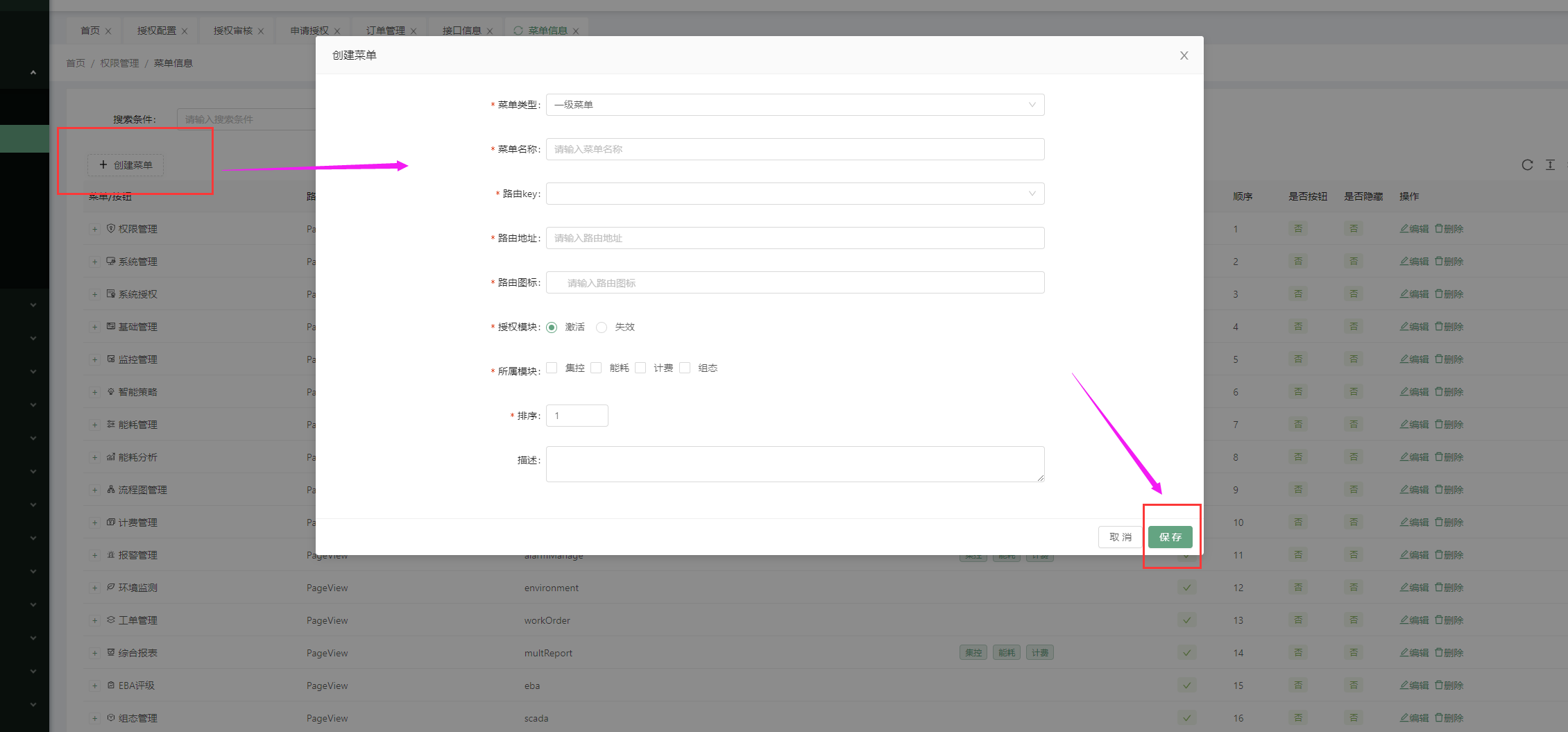Click the 系统管理 row icon
This screenshot has width=1568, height=732.
111,261
